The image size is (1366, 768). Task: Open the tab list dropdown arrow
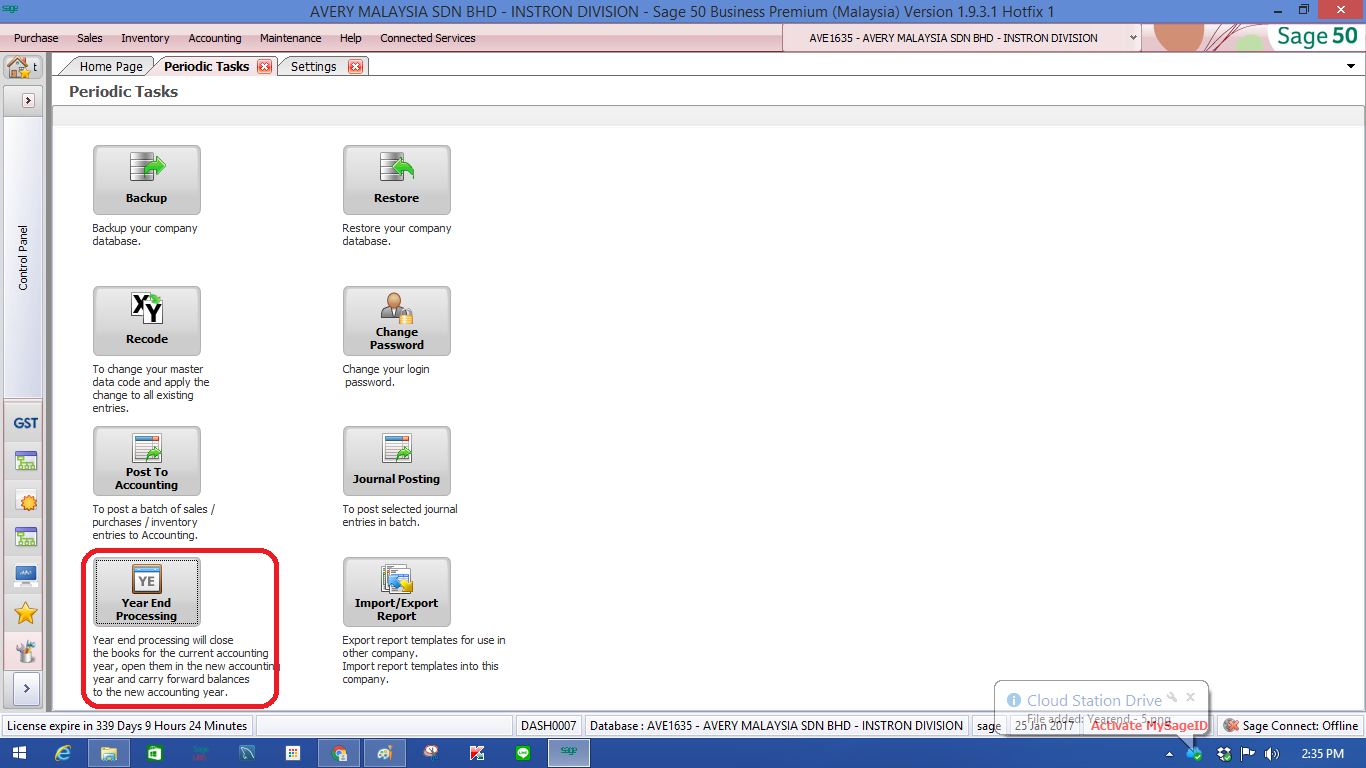point(1352,66)
